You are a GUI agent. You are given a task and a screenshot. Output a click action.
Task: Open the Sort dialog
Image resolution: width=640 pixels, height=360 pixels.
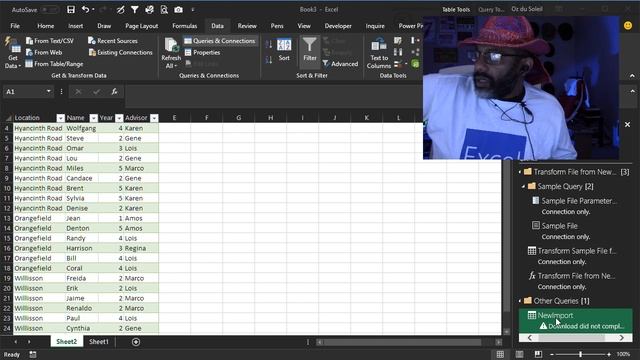(x=284, y=50)
